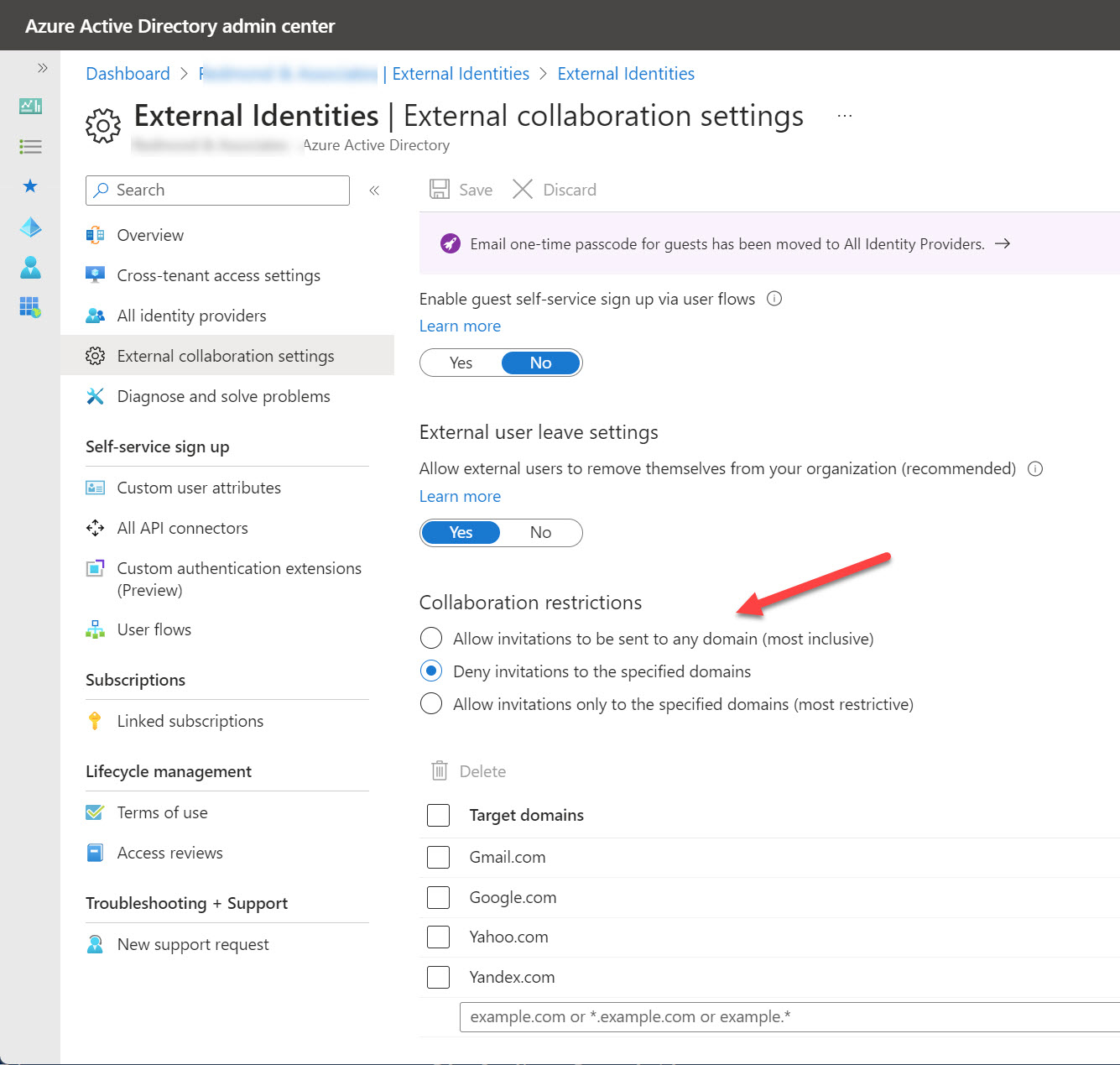This screenshot has width=1120, height=1065.
Task: Check the Yandex.com domain checkbox
Action: tap(439, 977)
